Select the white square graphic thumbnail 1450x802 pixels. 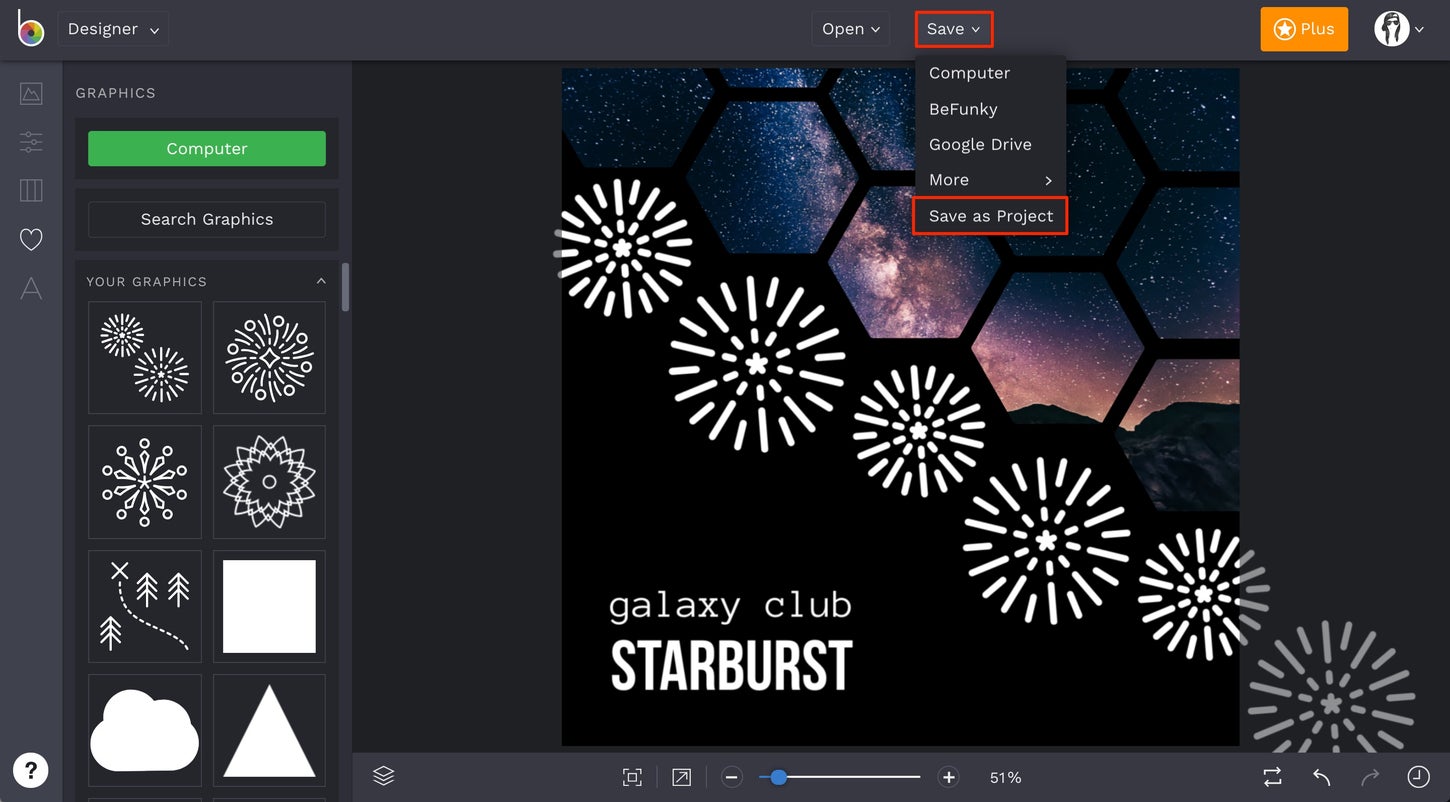(x=269, y=606)
